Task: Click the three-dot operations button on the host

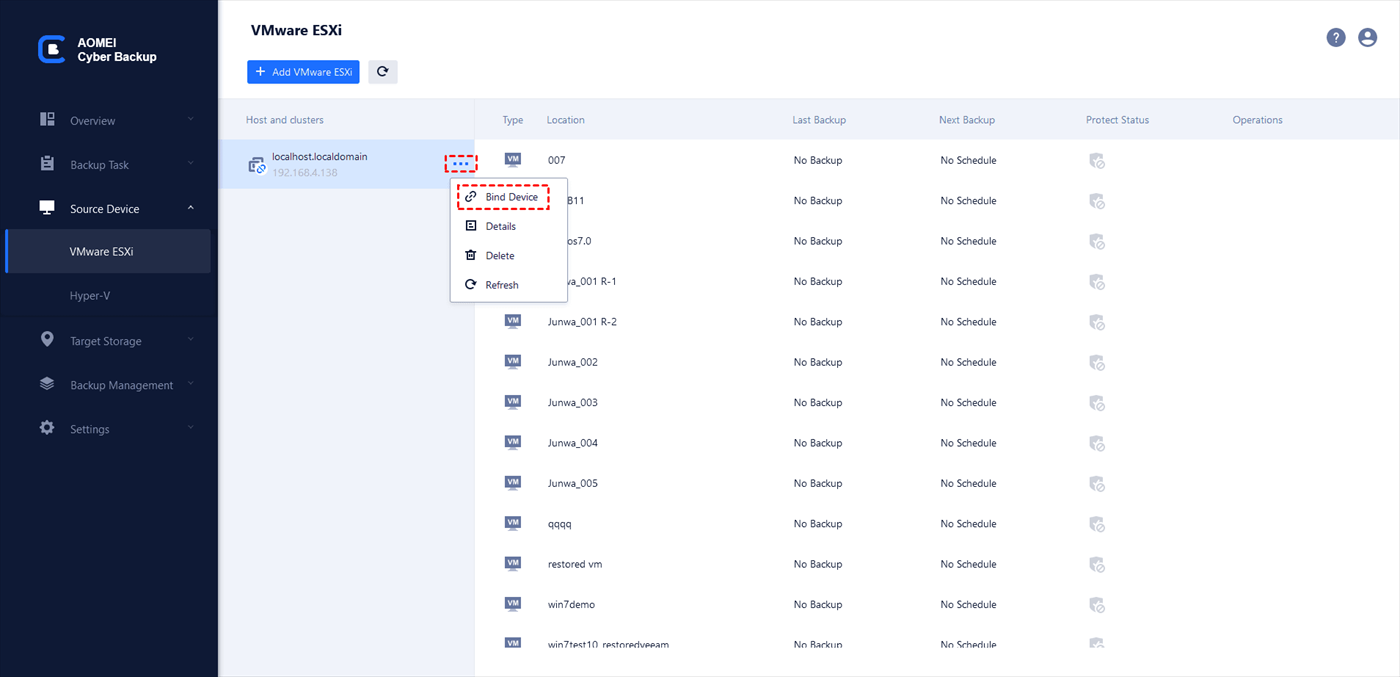Action: 460,162
